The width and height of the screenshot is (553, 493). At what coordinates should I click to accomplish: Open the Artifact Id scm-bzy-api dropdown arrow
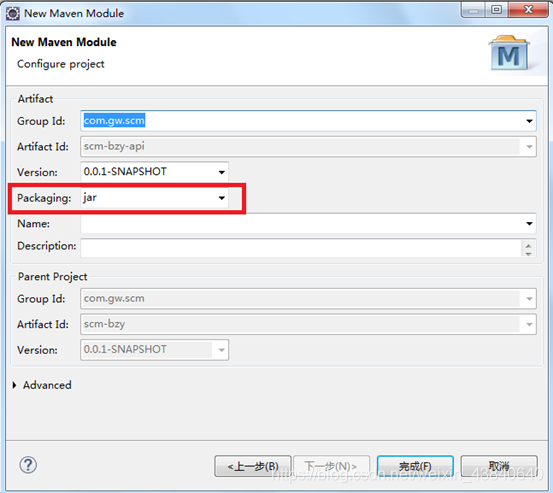(x=529, y=147)
